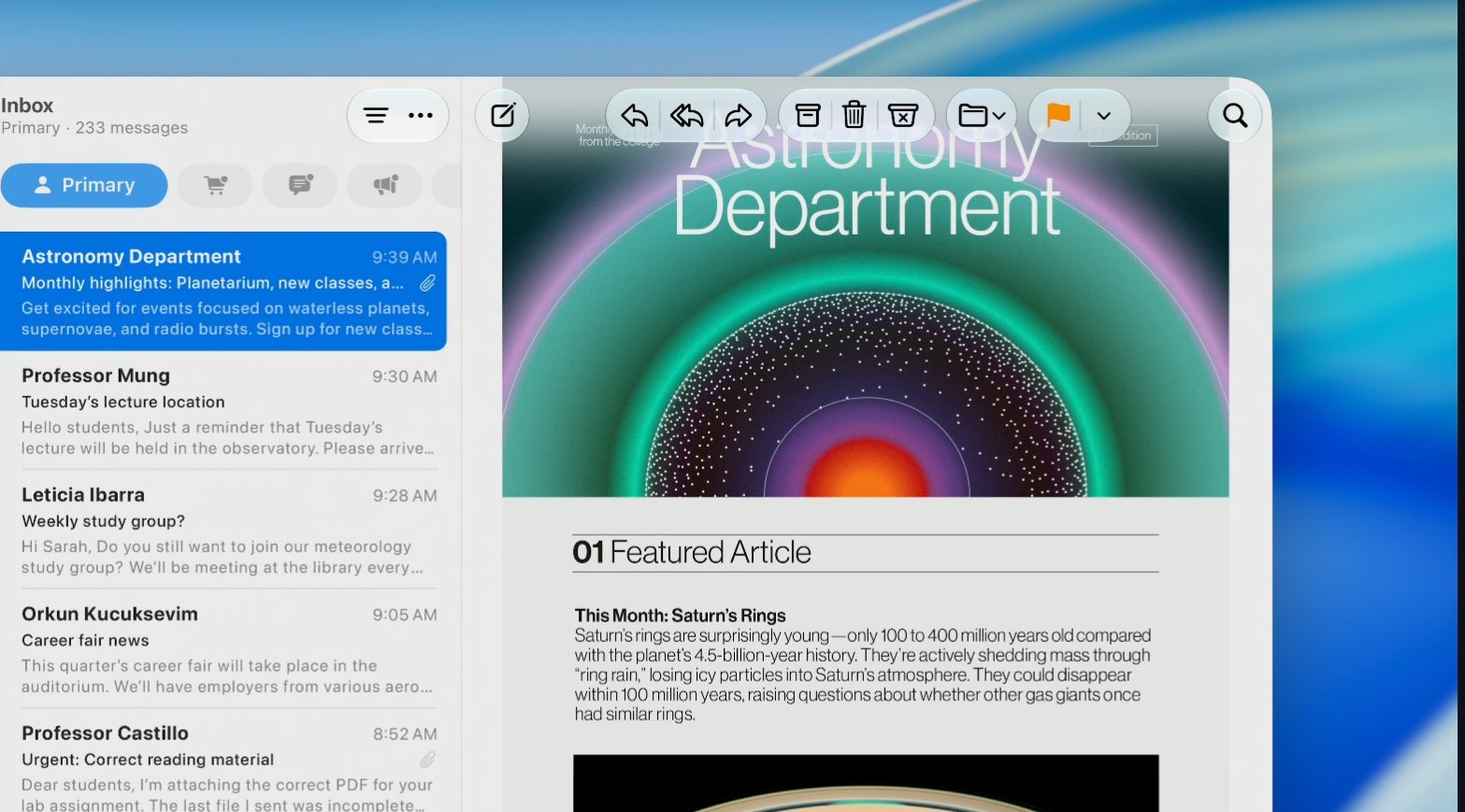Forward the selected email
This screenshot has height=812, width=1465.
click(x=739, y=116)
